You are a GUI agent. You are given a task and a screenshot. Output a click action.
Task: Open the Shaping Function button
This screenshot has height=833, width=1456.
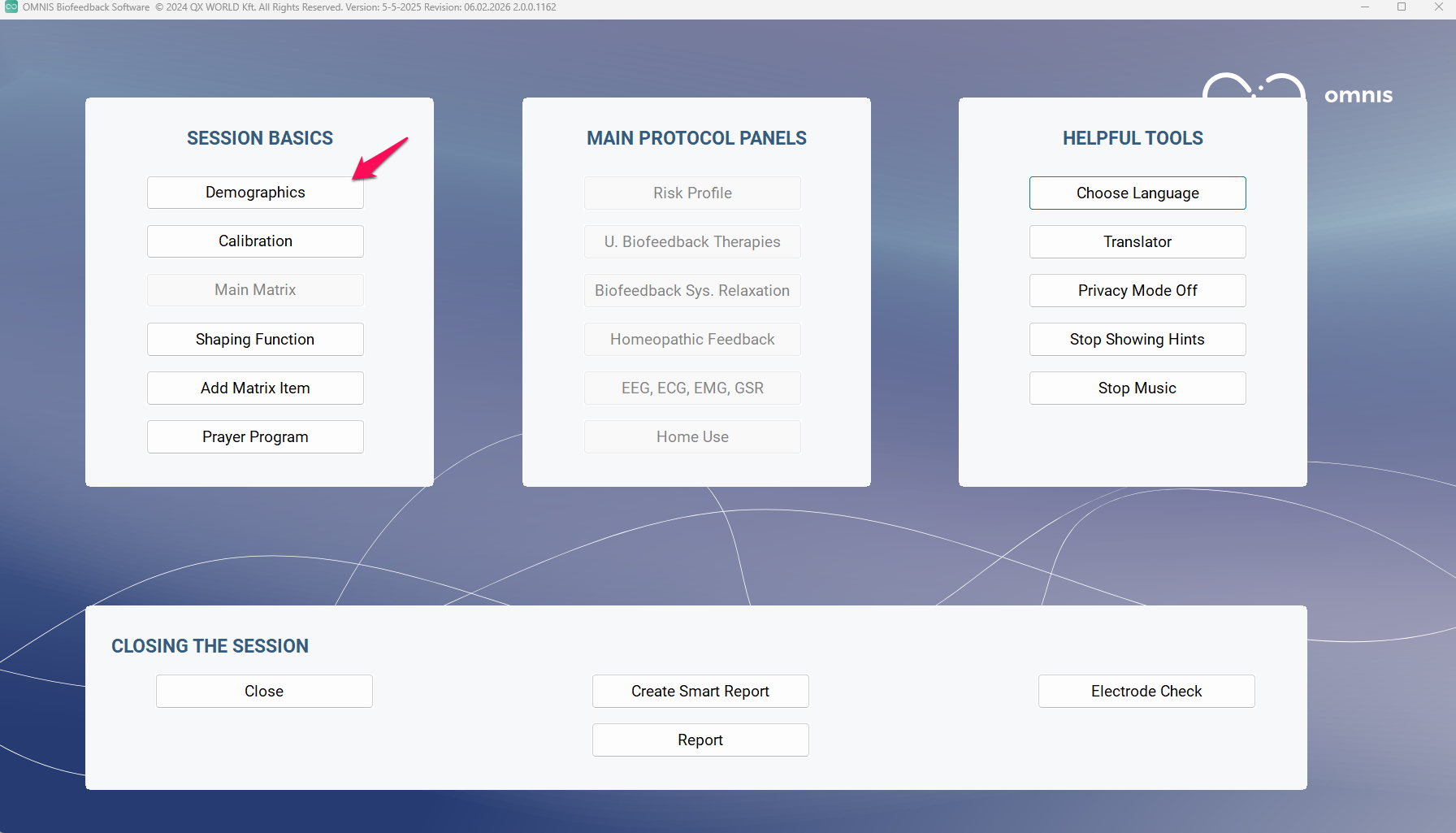point(255,339)
